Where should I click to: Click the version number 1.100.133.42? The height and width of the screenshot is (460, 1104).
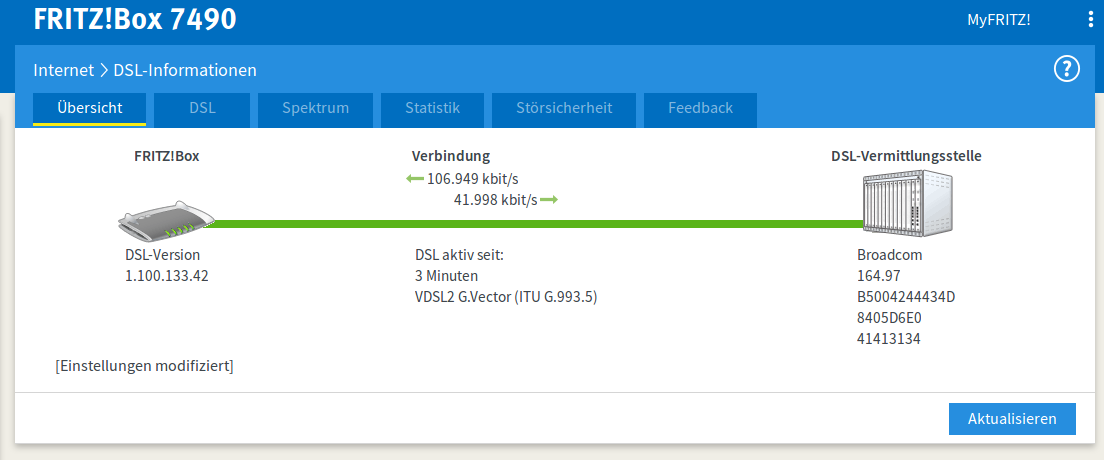[167, 276]
